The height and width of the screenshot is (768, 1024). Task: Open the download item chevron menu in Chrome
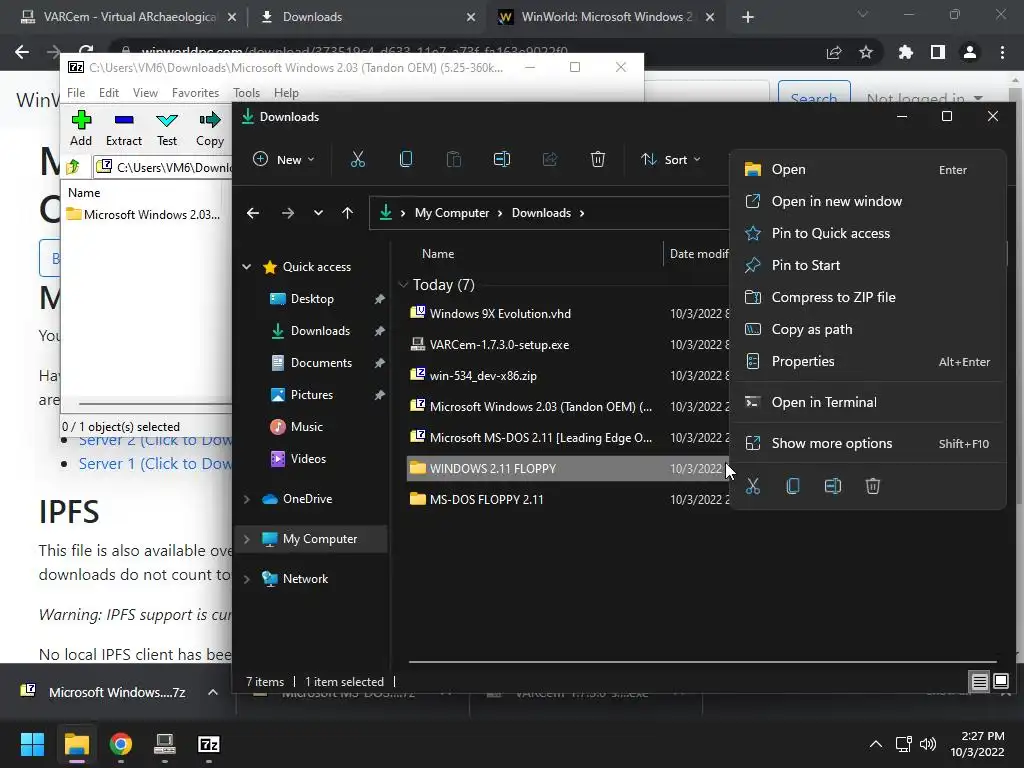coord(212,692)
